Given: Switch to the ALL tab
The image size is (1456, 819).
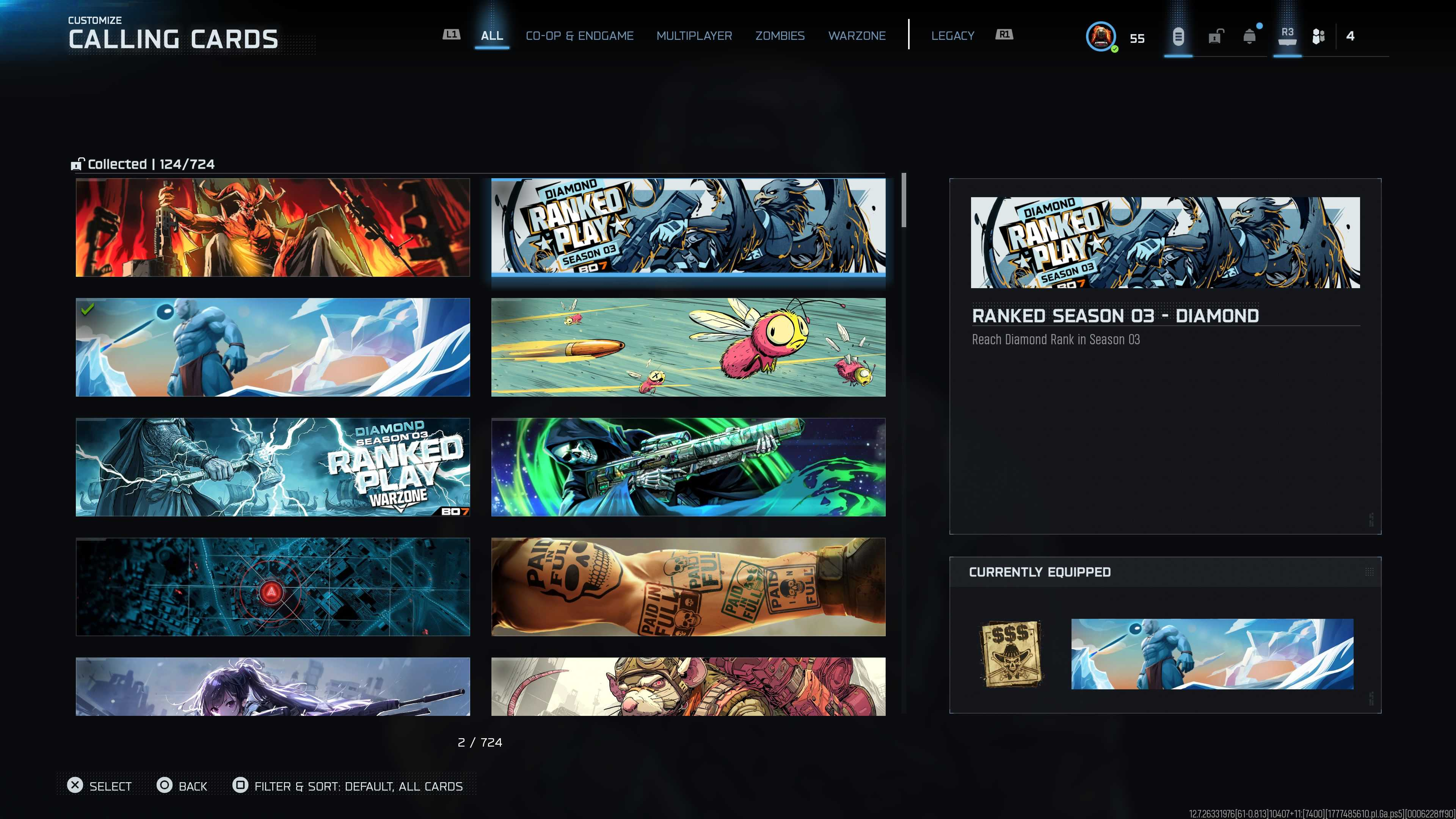Looking at the screenshot, I should (492, 36).
